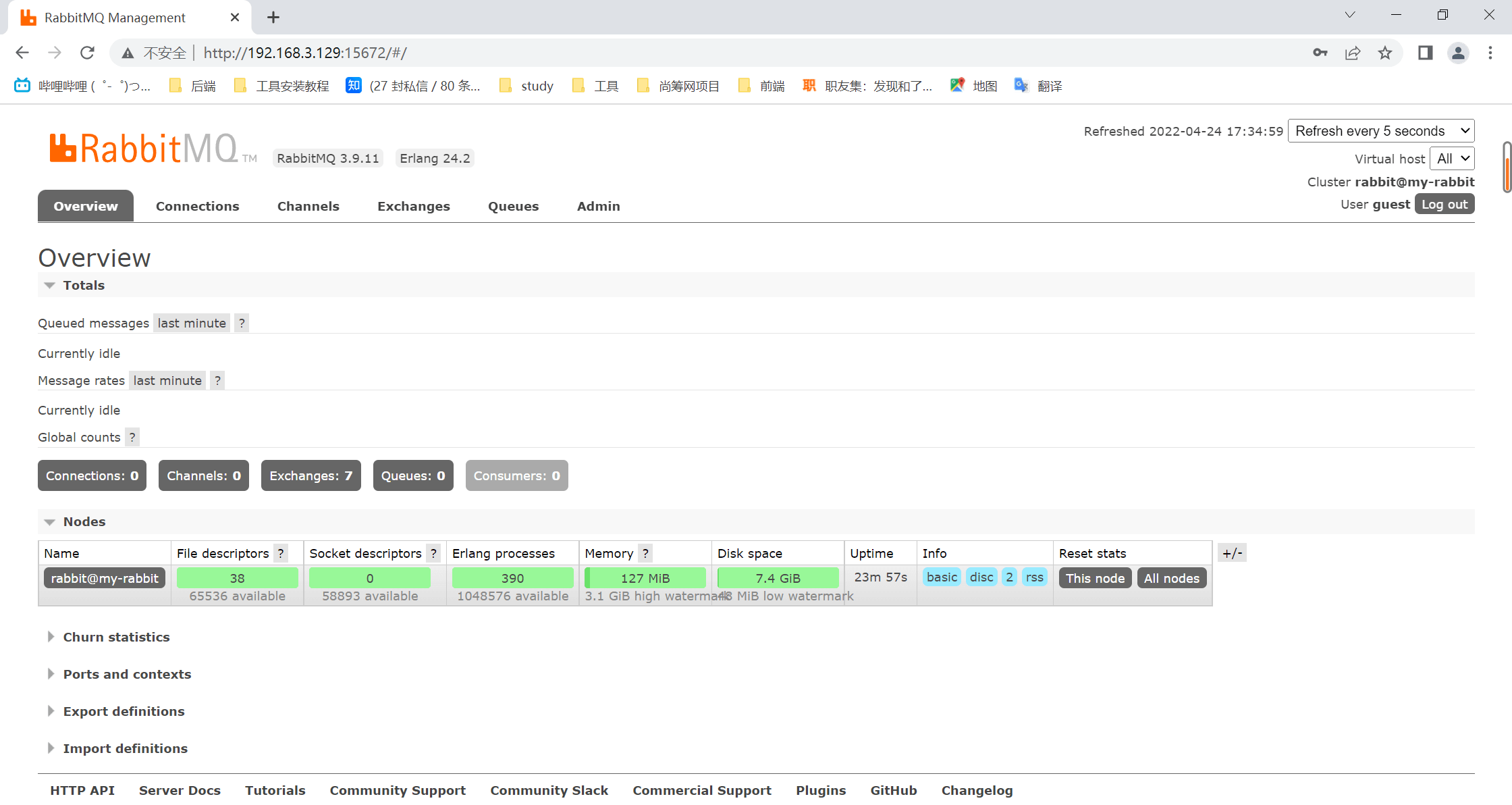Open help for Queued messages
Viewport: 1512px width, 805px height.
pos(242,323)
